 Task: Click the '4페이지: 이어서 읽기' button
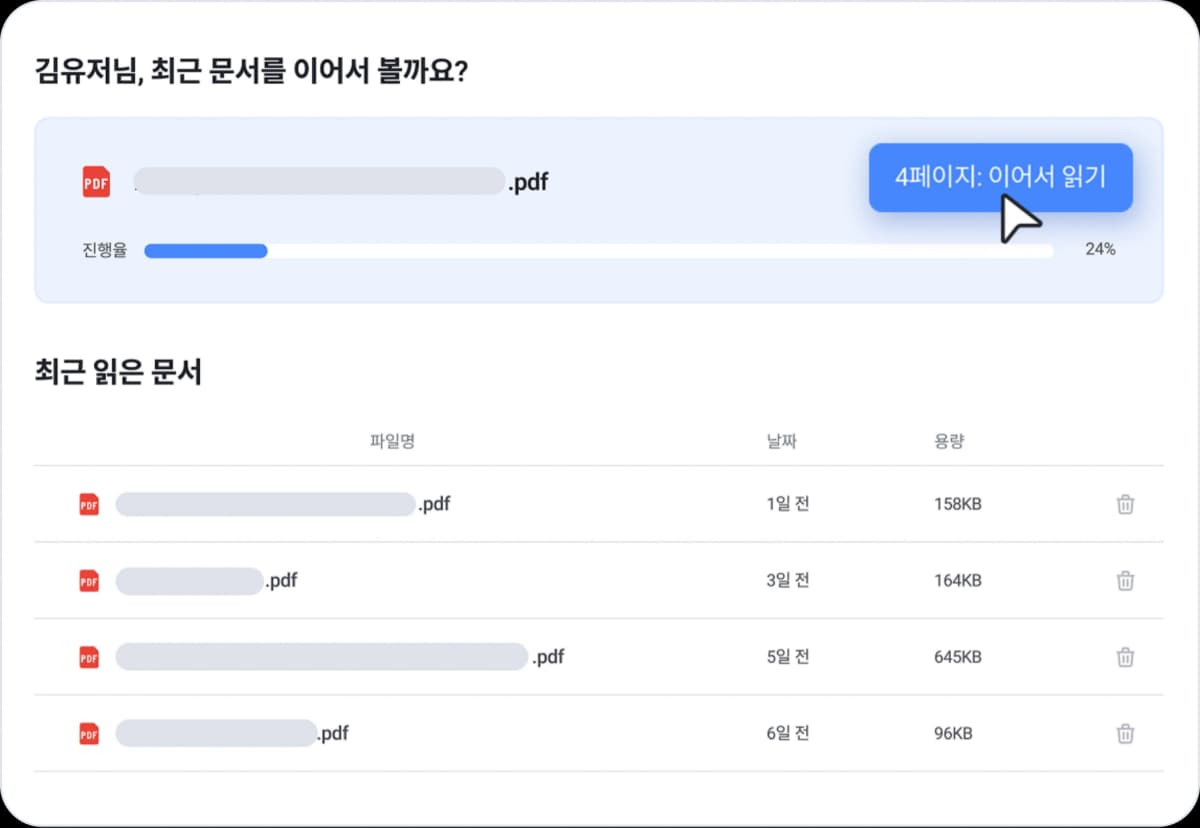tap(1000, 177)
